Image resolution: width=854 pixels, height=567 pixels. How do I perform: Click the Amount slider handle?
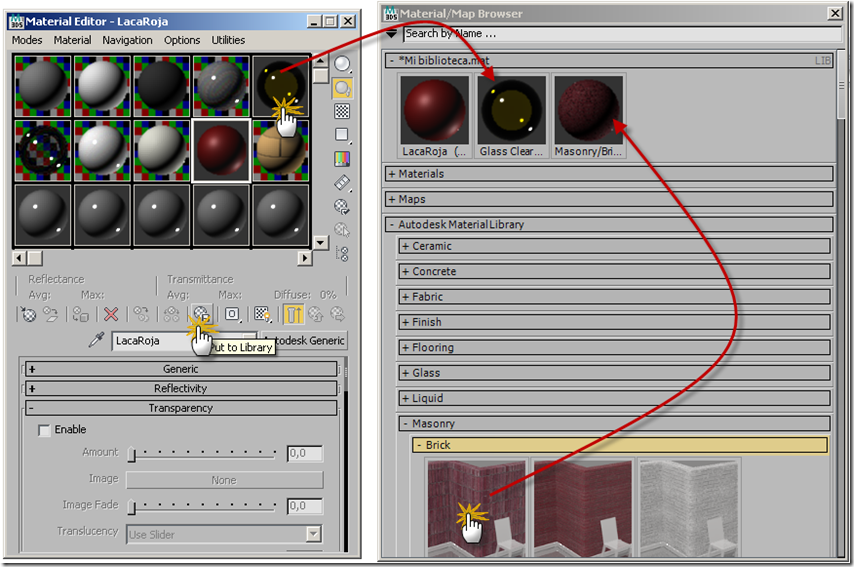pos(131,454)
